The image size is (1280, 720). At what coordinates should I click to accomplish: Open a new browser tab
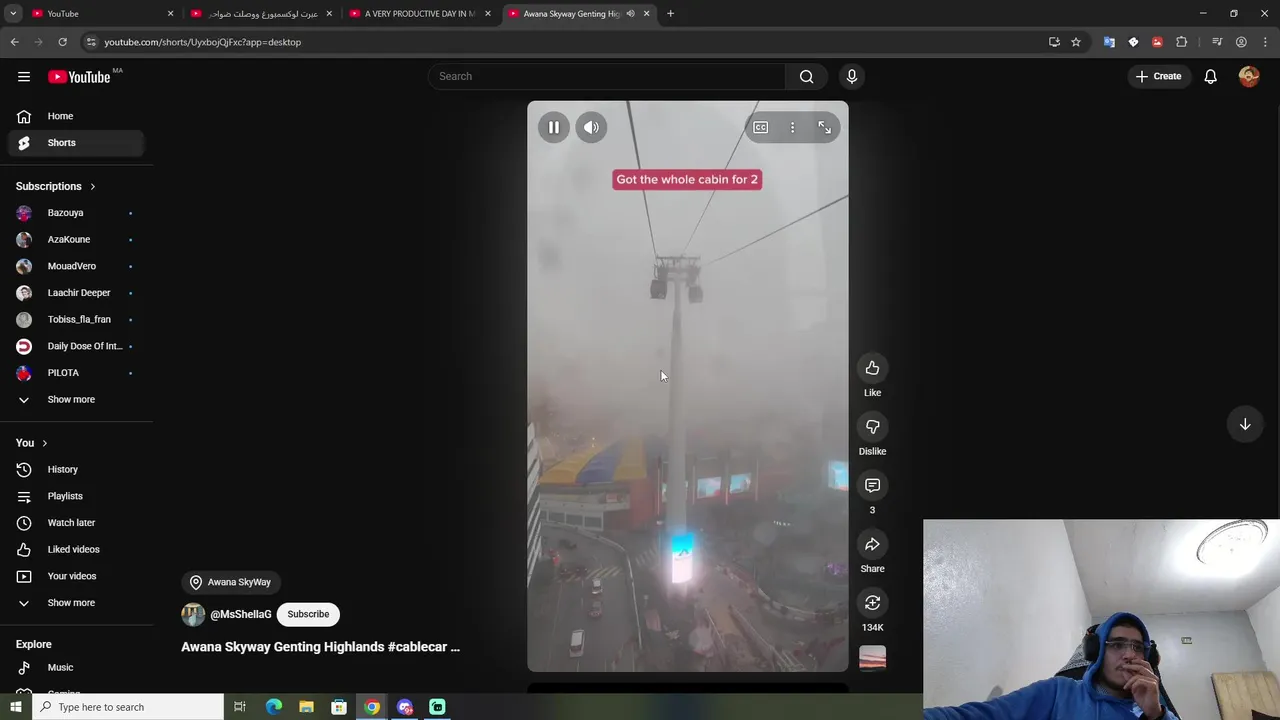click(670, 14)
